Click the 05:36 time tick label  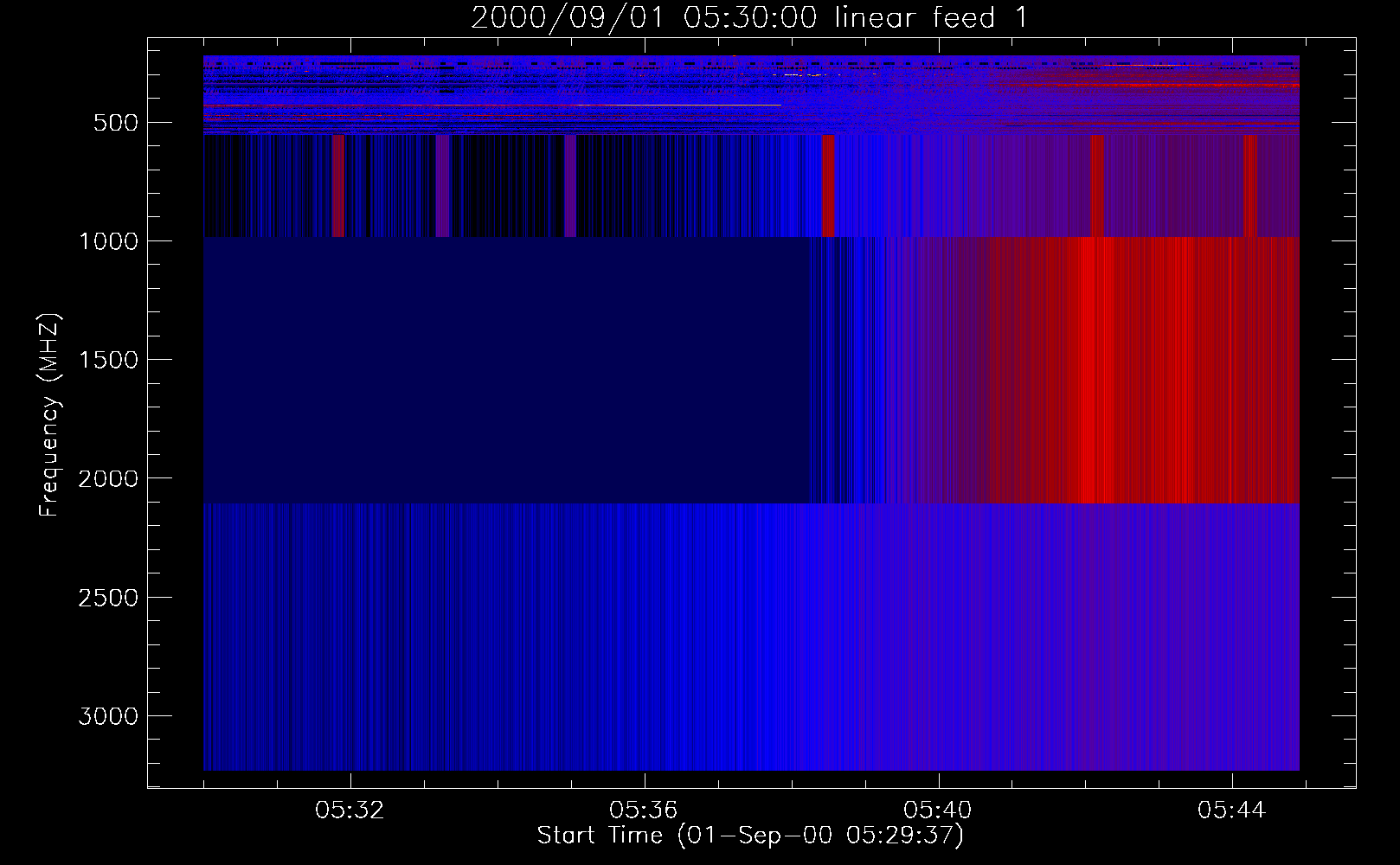(644, 811)
